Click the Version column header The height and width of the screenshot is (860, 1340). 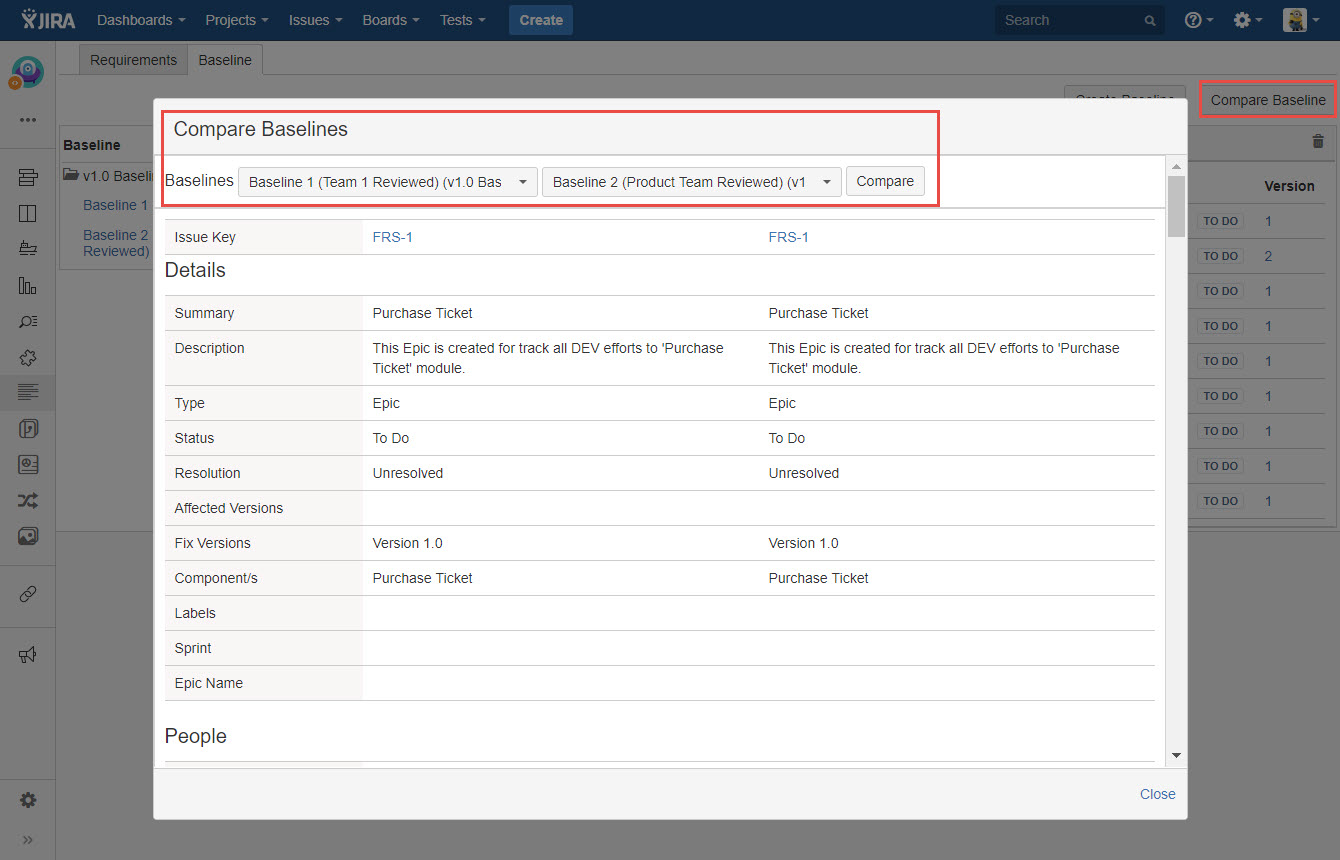coord(1289,186)
